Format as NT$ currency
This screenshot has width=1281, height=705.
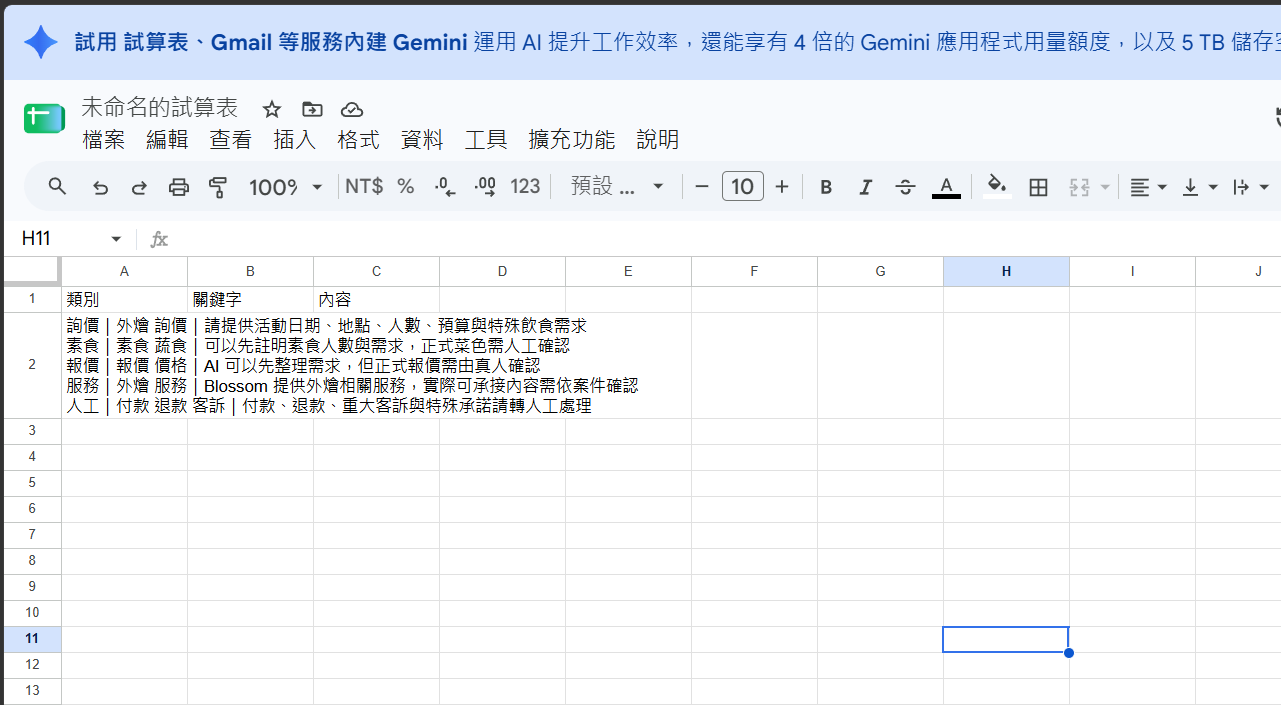point(364,187)
